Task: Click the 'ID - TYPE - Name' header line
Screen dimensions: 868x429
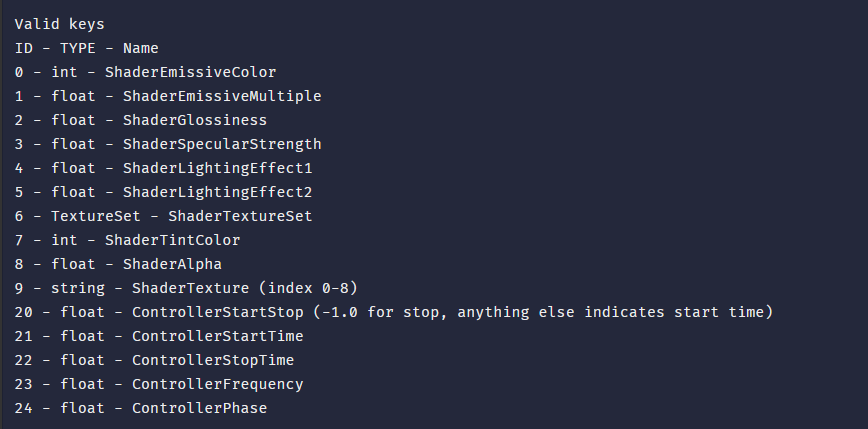Action: pos(86,47)
